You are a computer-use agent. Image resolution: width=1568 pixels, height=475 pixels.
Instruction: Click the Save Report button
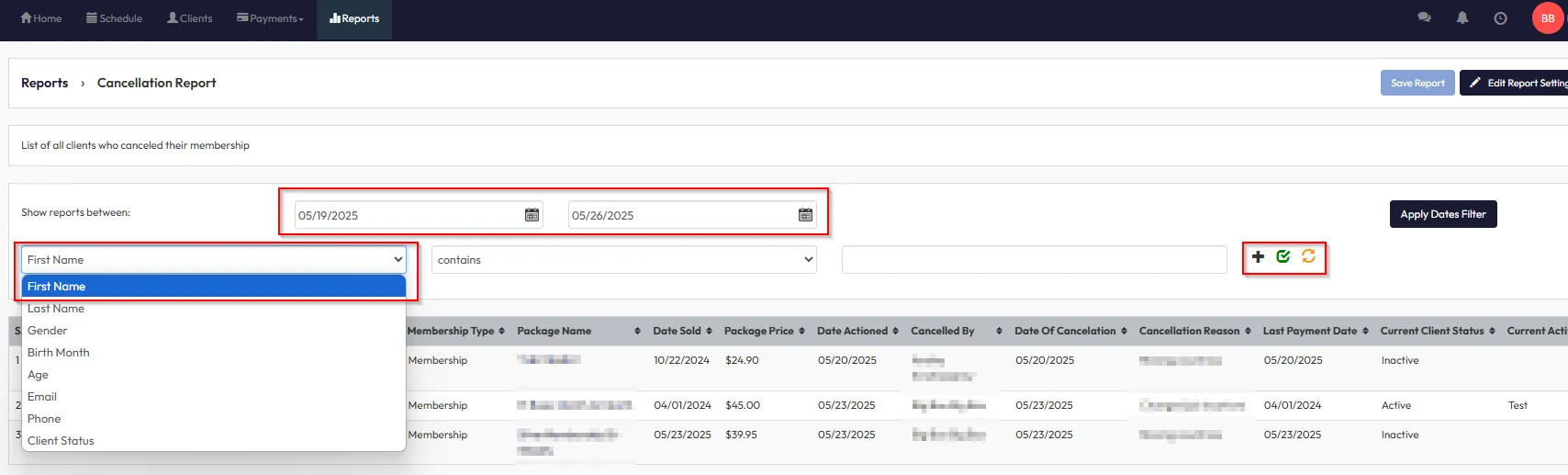pyautogui.click(x=1417, y=83)
